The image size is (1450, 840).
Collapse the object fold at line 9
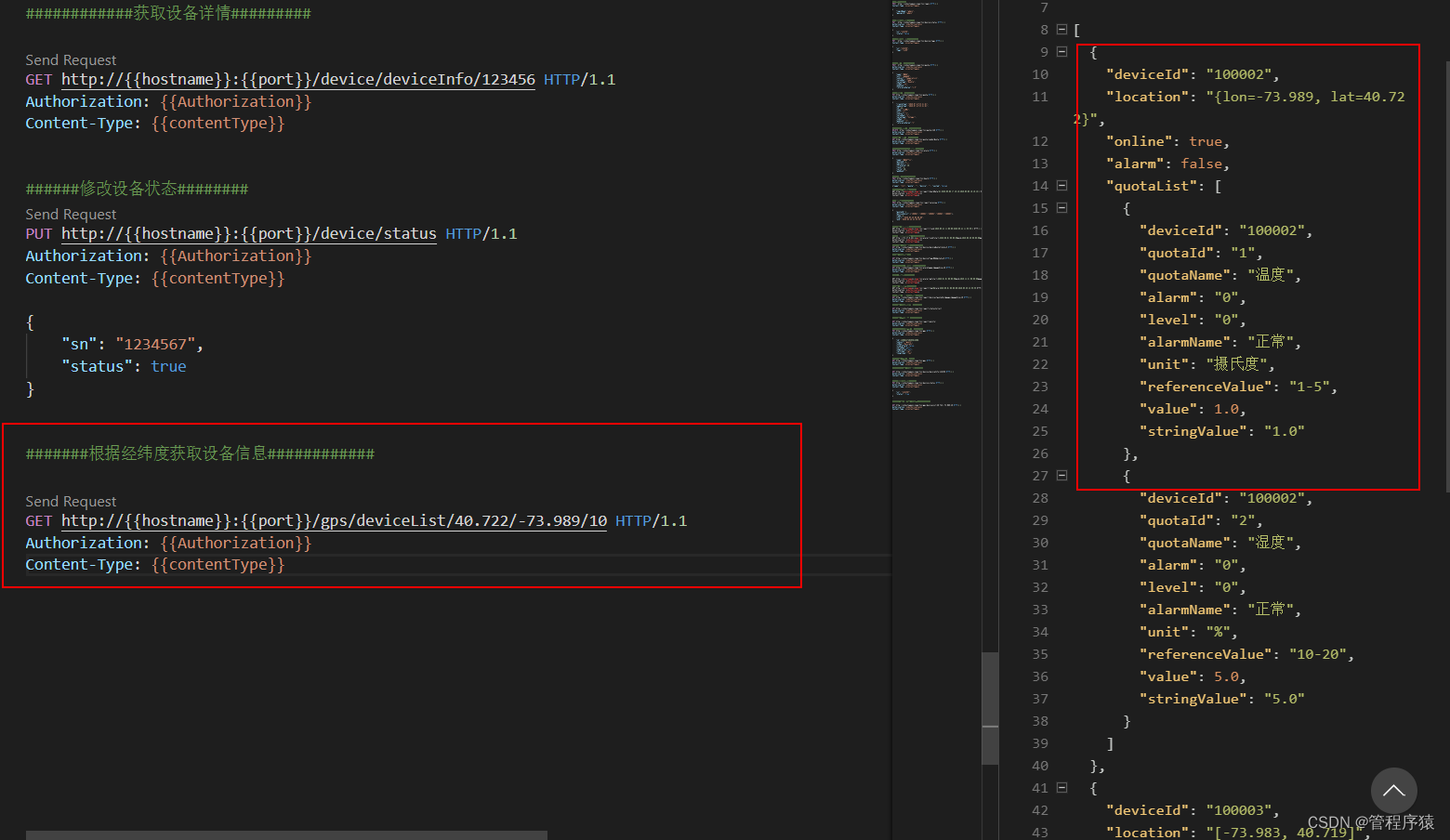coord(1061,52)
